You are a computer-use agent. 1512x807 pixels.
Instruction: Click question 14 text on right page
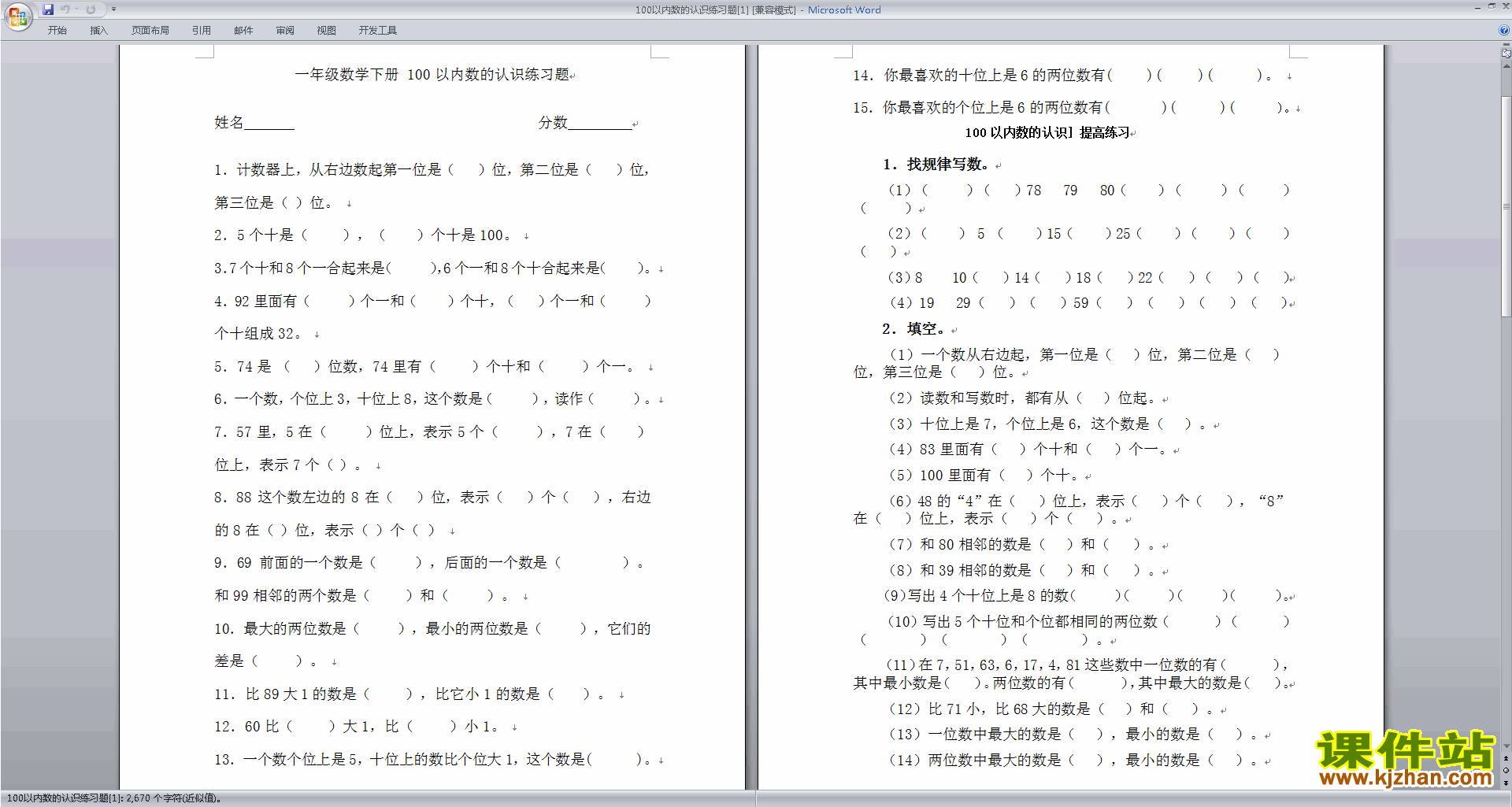click(1062, 76)
